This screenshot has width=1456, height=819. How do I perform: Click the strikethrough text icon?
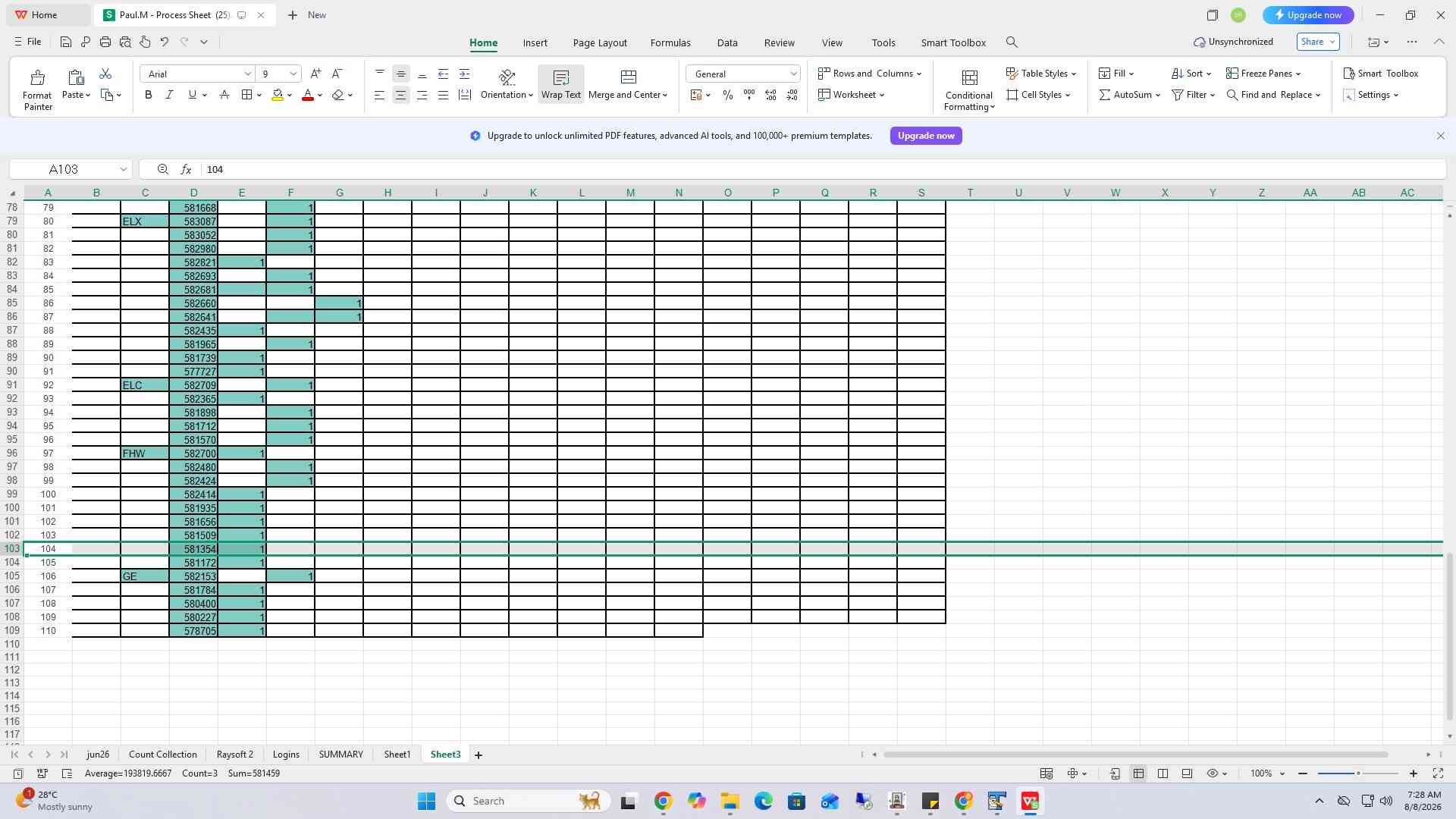(224, 95)
